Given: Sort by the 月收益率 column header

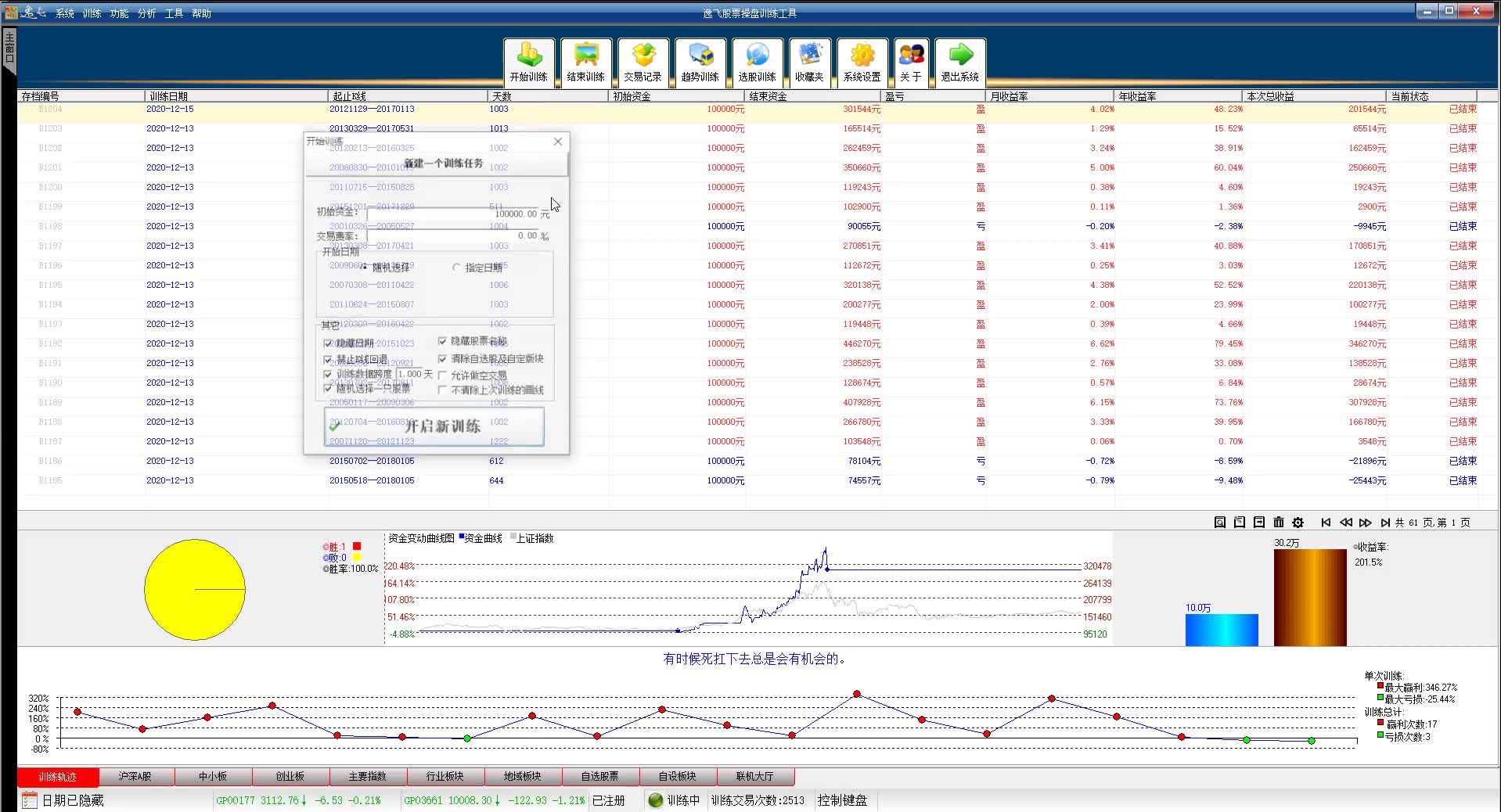Looking at the screenshot, I should pos(1050,96).
